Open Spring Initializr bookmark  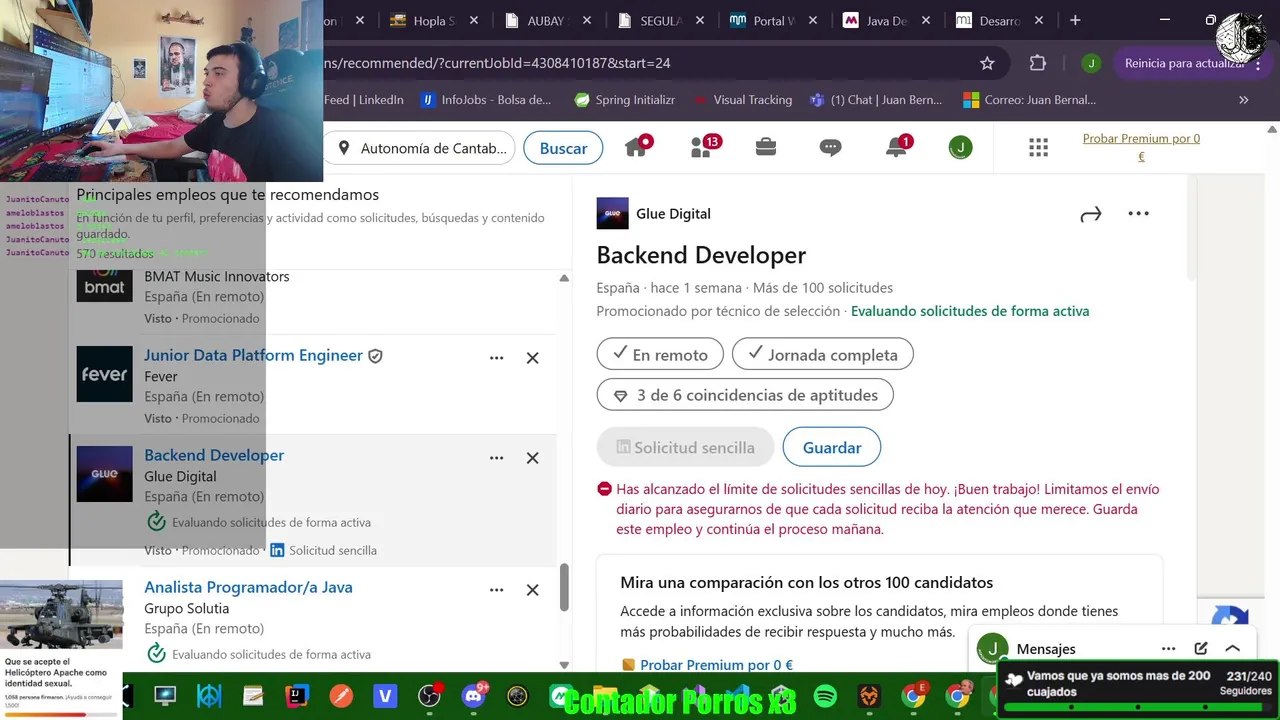(x=625, y=100)
